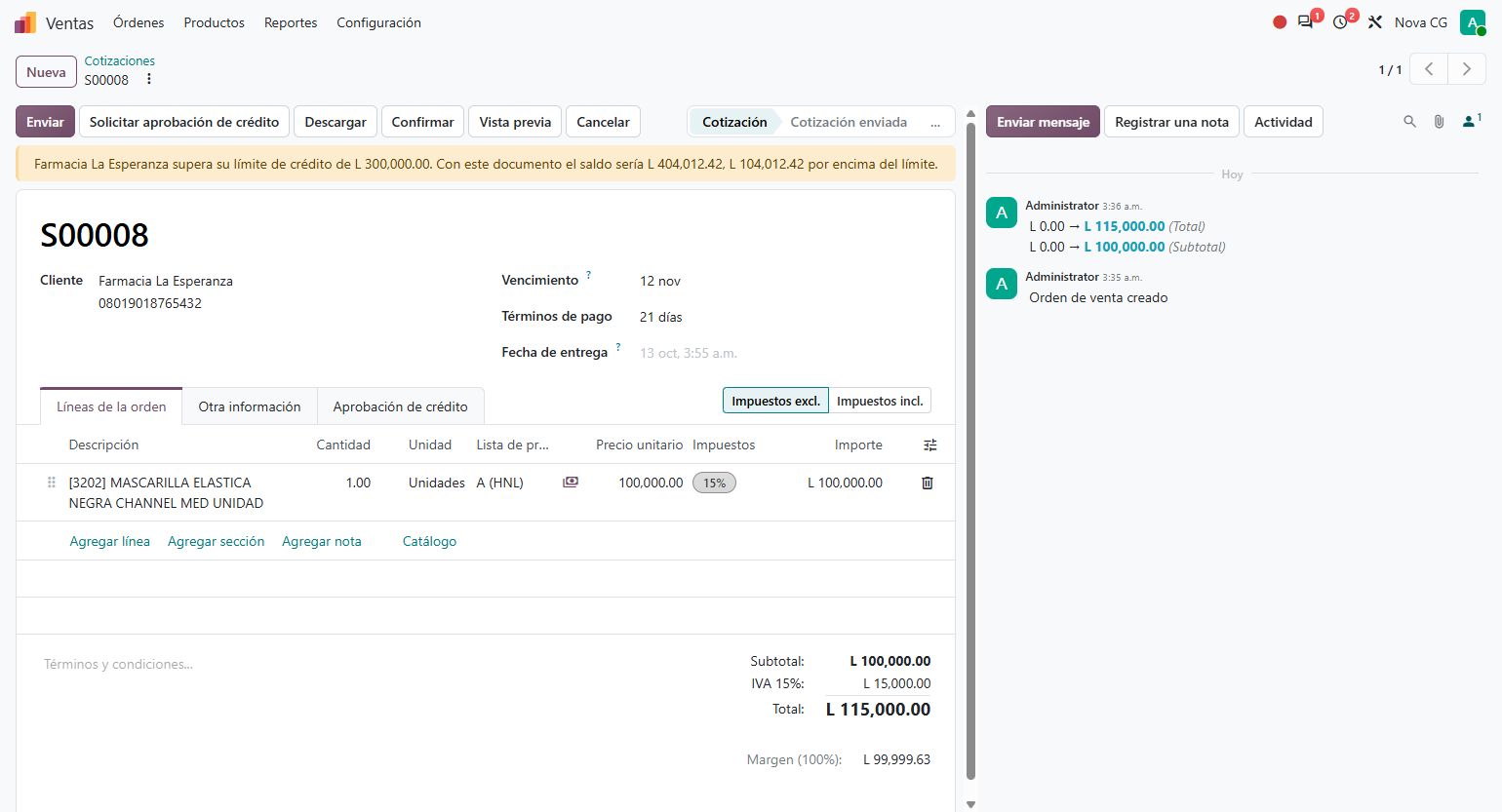The image size is (1502, 812).
Task: Open the Administrator user avatar menu
Action: point(1472,22)
